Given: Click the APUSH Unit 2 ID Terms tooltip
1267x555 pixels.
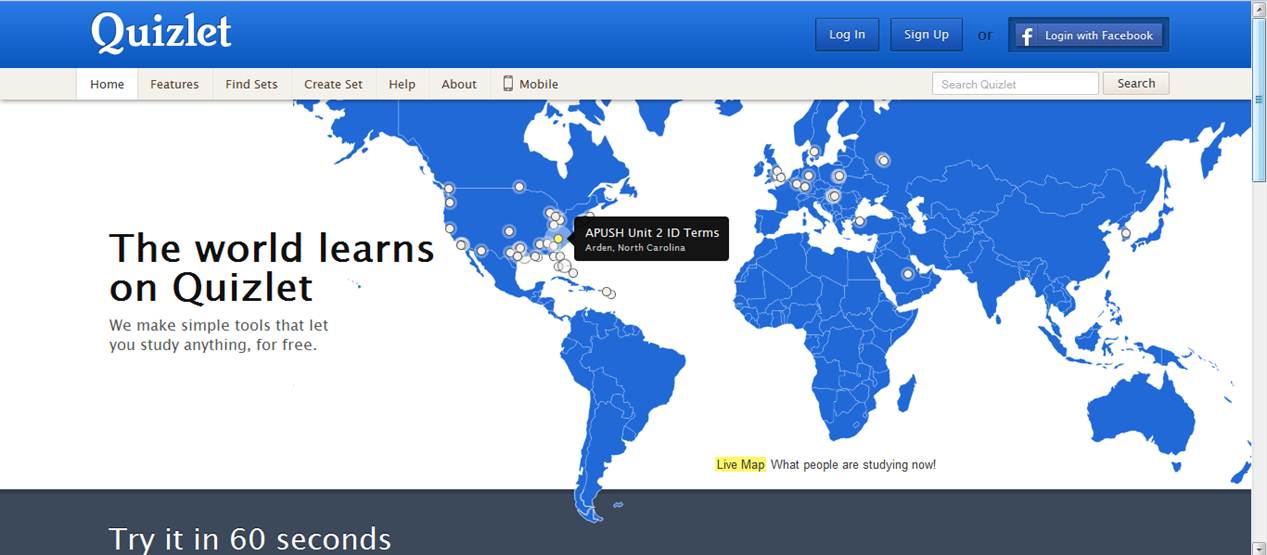Looking at the screenshot, I should (x=652, y=239).
